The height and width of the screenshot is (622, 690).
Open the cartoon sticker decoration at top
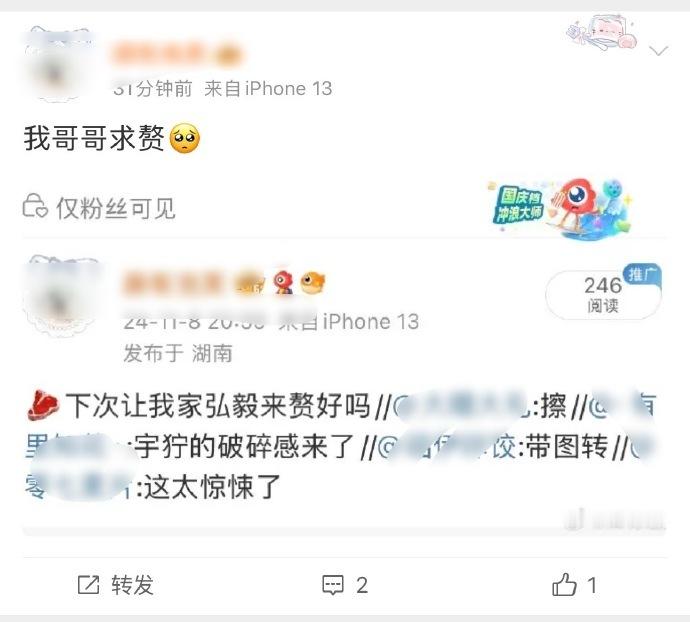602,33
